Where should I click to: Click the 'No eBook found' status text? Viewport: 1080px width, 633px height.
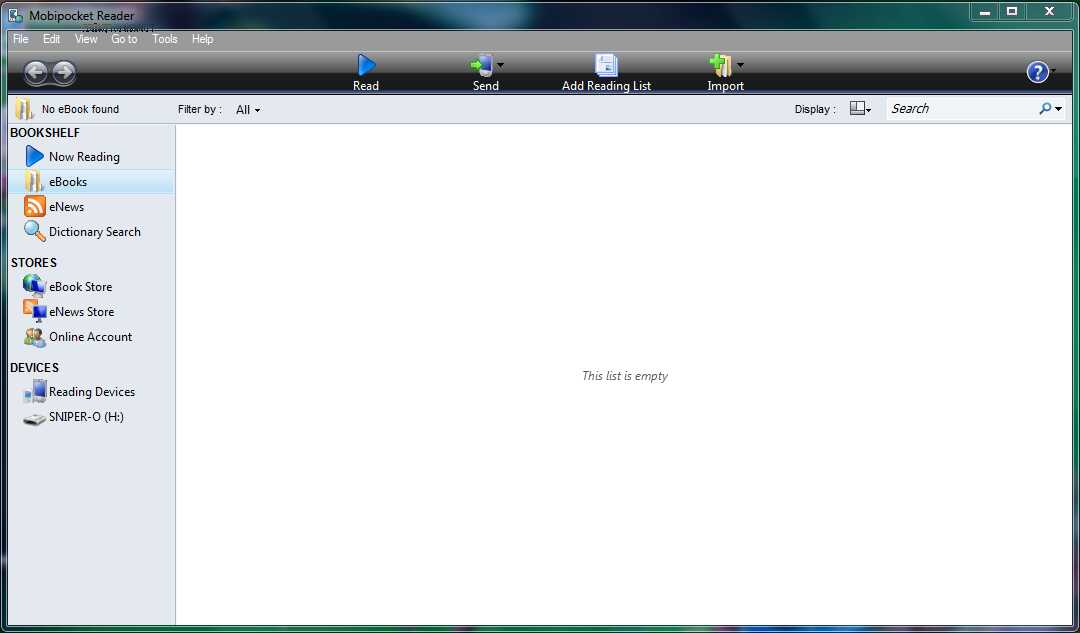(80, 110)
